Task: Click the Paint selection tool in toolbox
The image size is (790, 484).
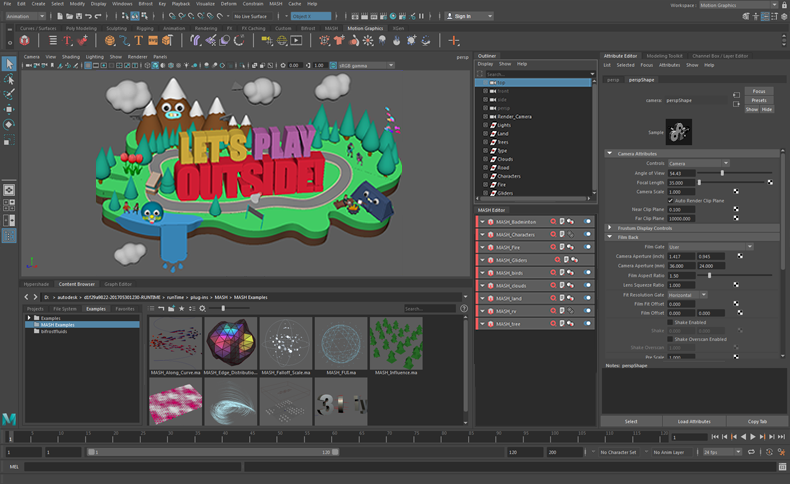Action: point(9,94)
